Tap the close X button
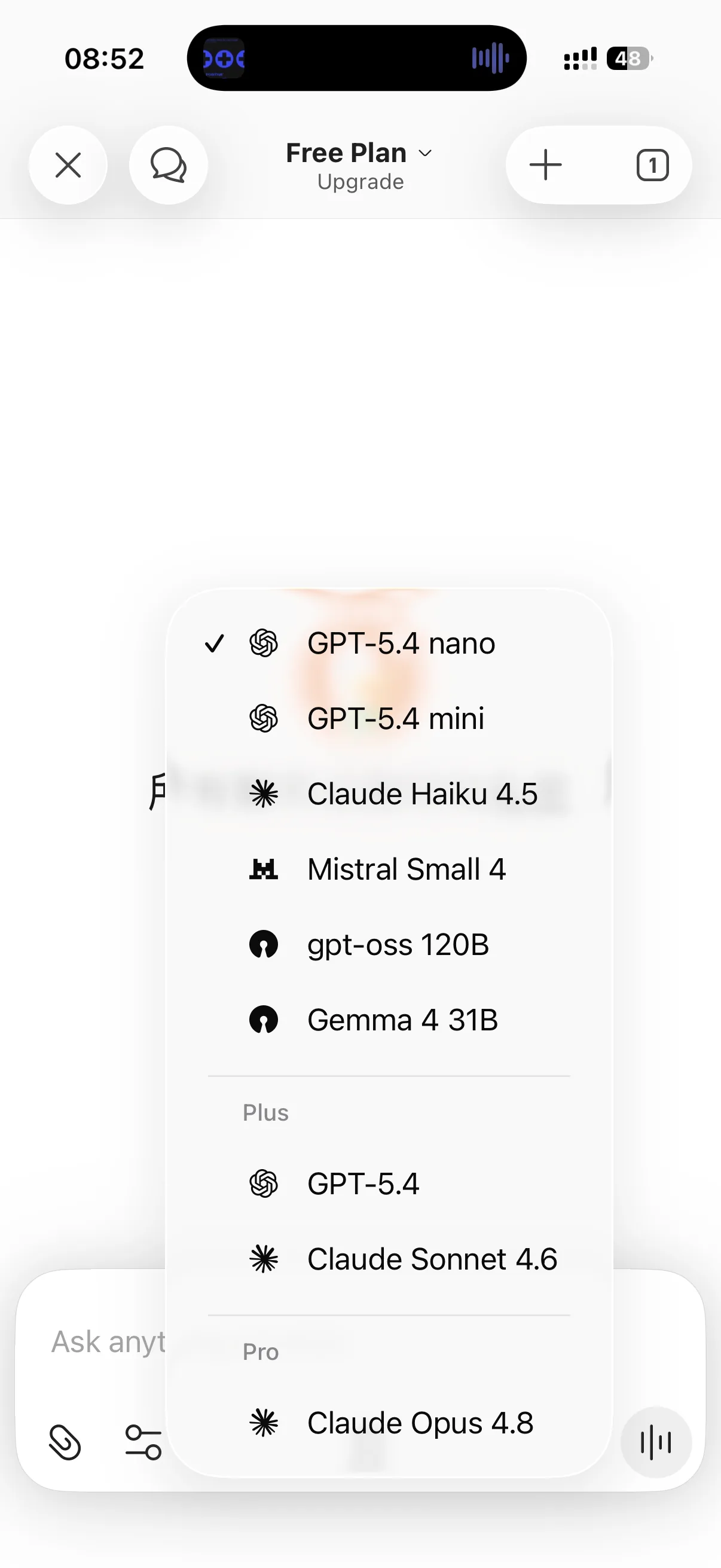721x1568 pixels. pos(68,165)
